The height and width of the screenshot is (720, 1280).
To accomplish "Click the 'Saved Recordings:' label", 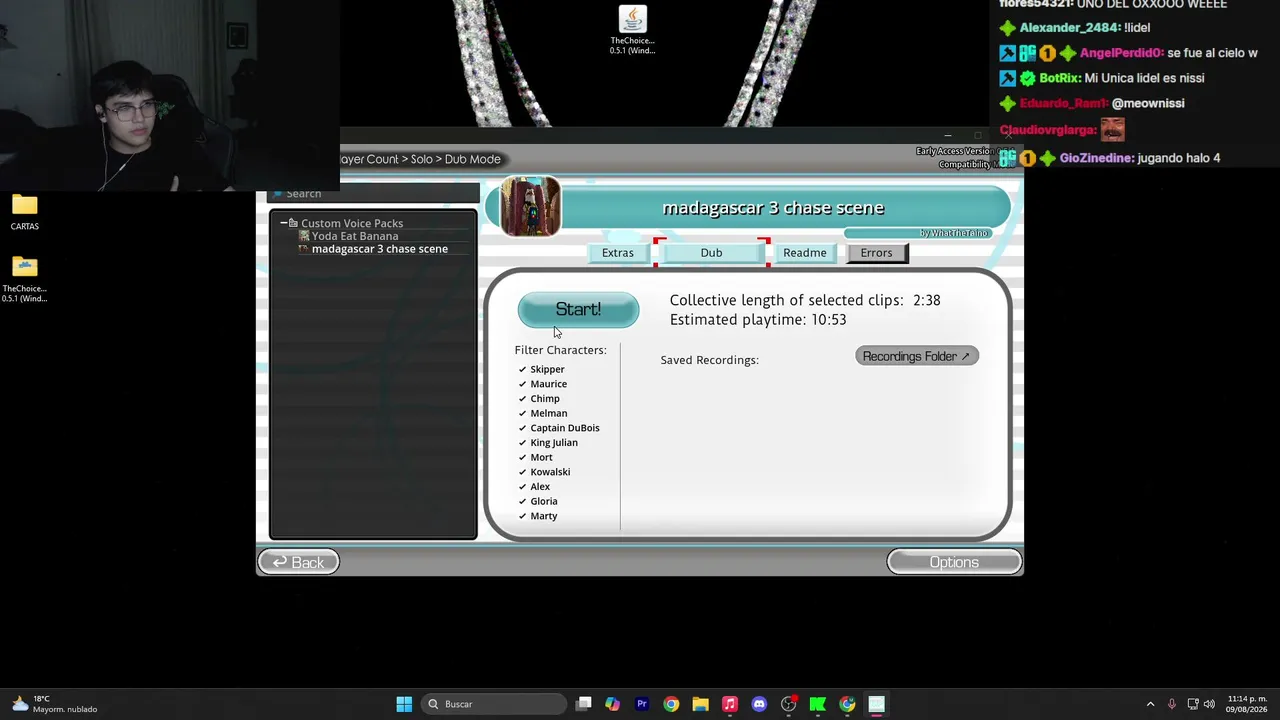I will point(709,360).
